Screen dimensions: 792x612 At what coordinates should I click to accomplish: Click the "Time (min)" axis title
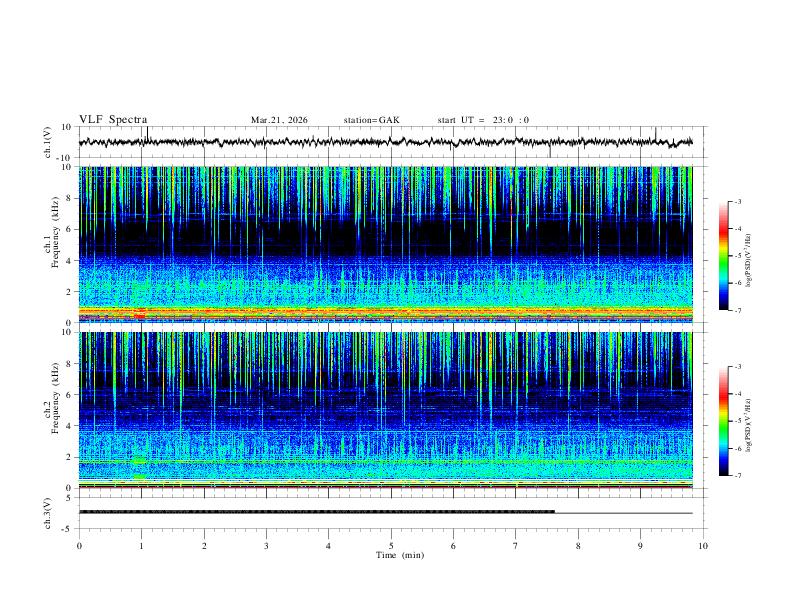pyautogui.click(x=400, y=555)
